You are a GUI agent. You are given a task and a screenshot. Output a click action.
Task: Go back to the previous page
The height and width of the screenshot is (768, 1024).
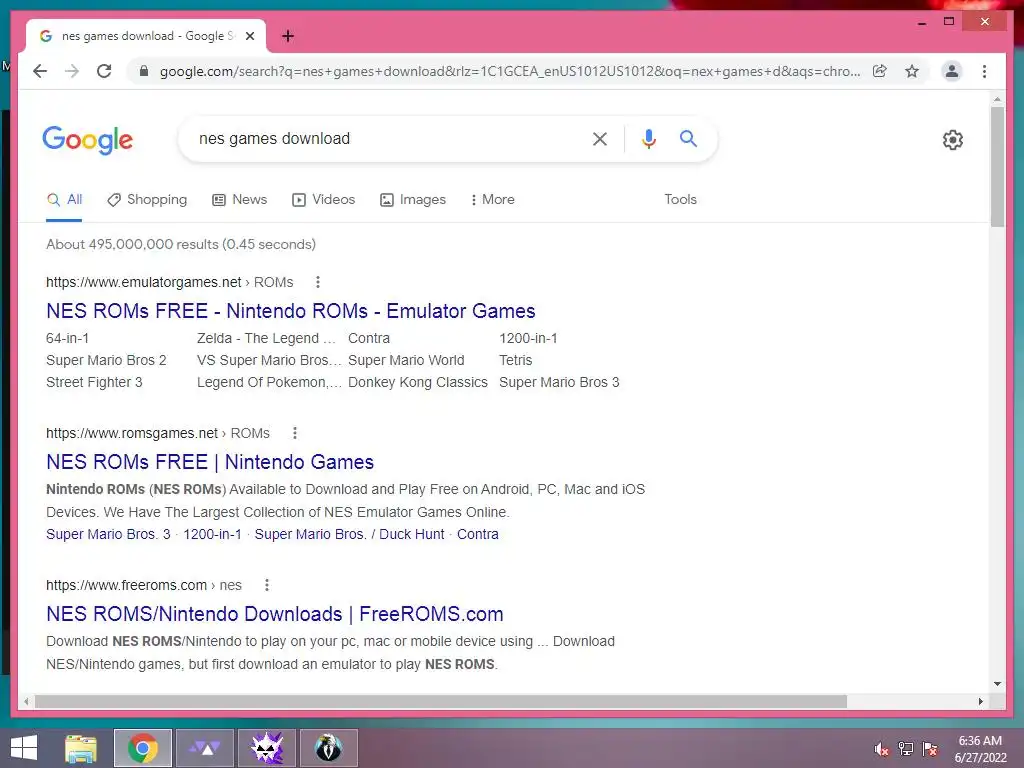40,71
